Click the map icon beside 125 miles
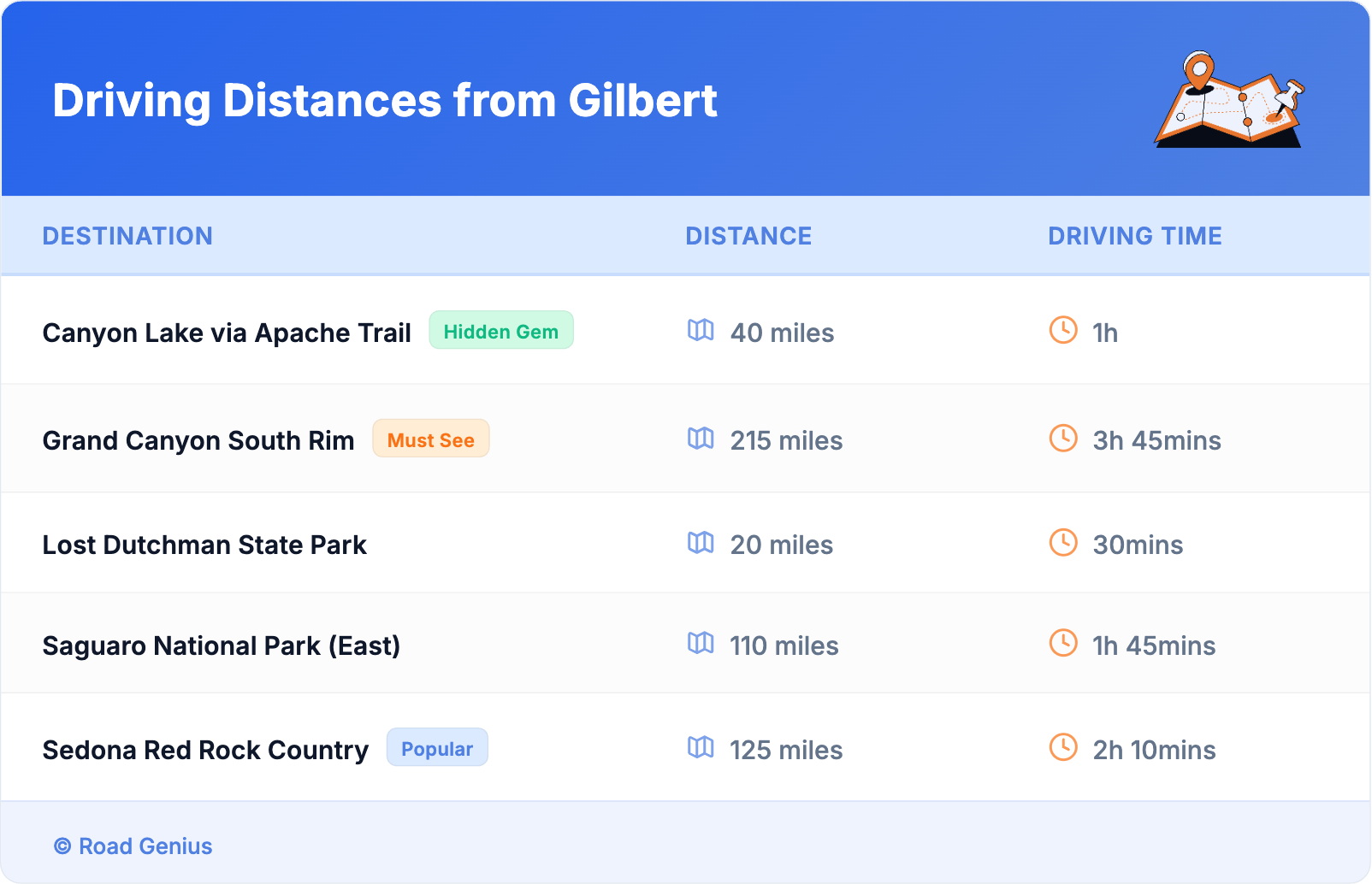This screenshot has width=1372, height=884. [x=701, y=748]
